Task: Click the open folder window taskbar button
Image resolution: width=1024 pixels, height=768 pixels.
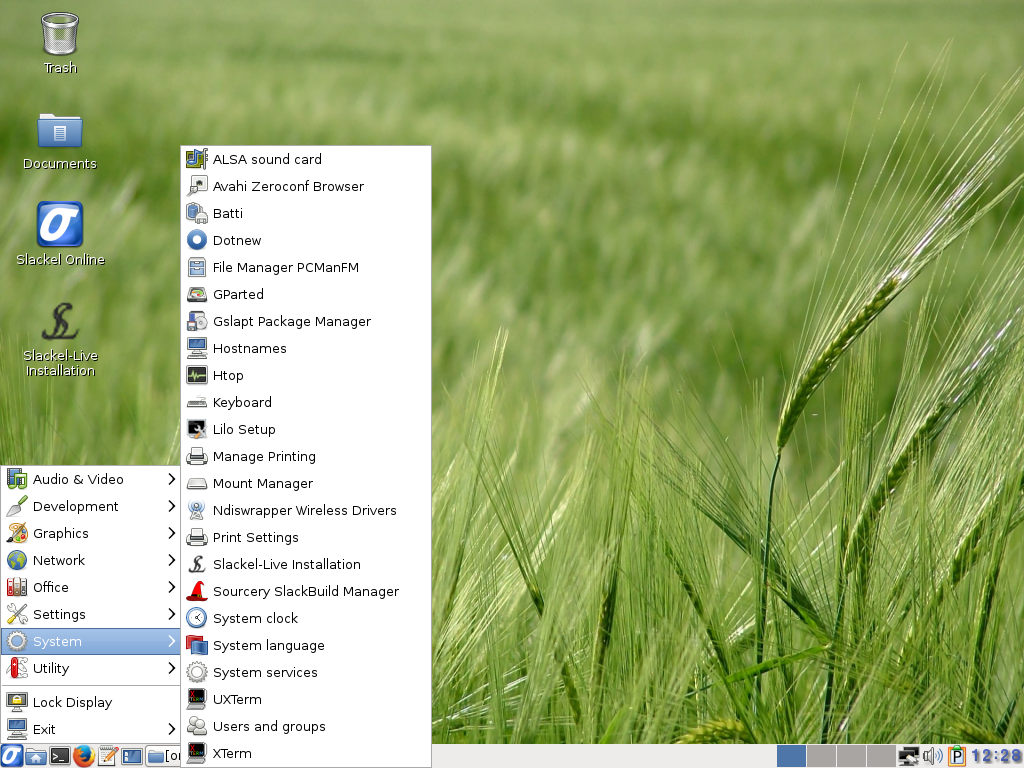Action: pos(163,756)
